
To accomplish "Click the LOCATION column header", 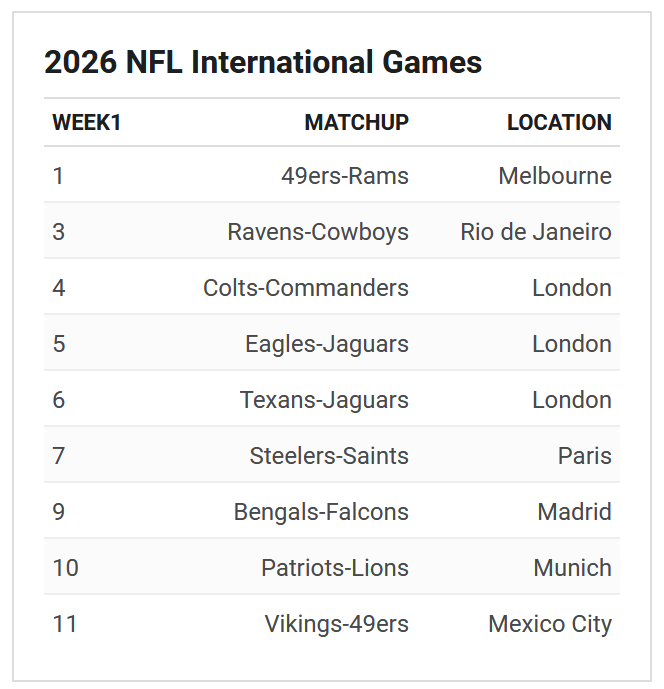I will click(559, 122).
